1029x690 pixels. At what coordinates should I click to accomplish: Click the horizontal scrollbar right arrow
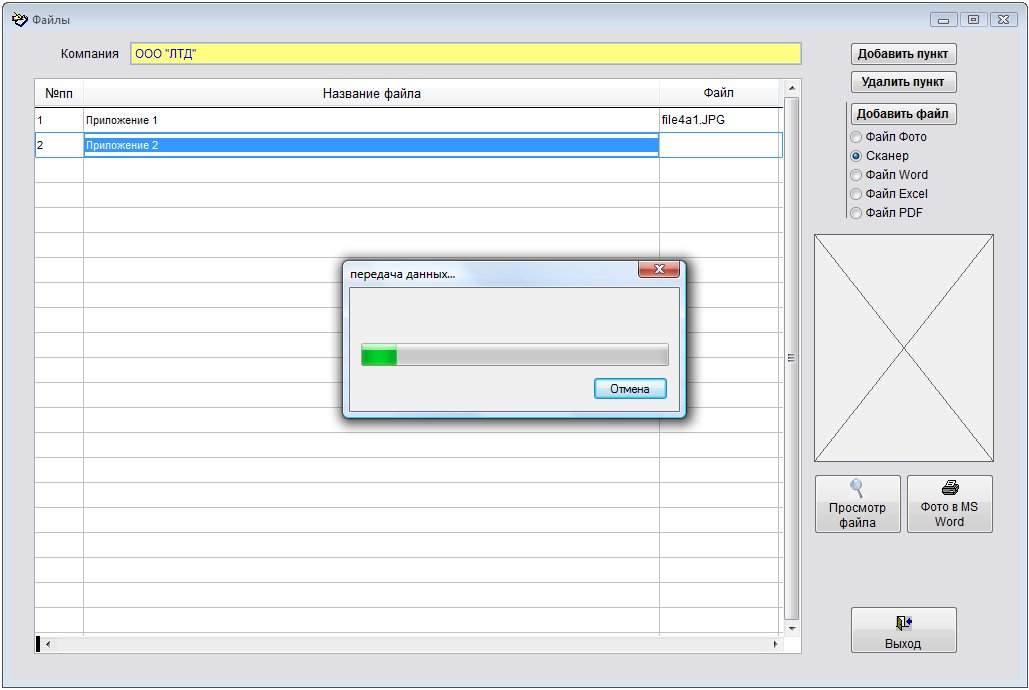pos(776,644)
